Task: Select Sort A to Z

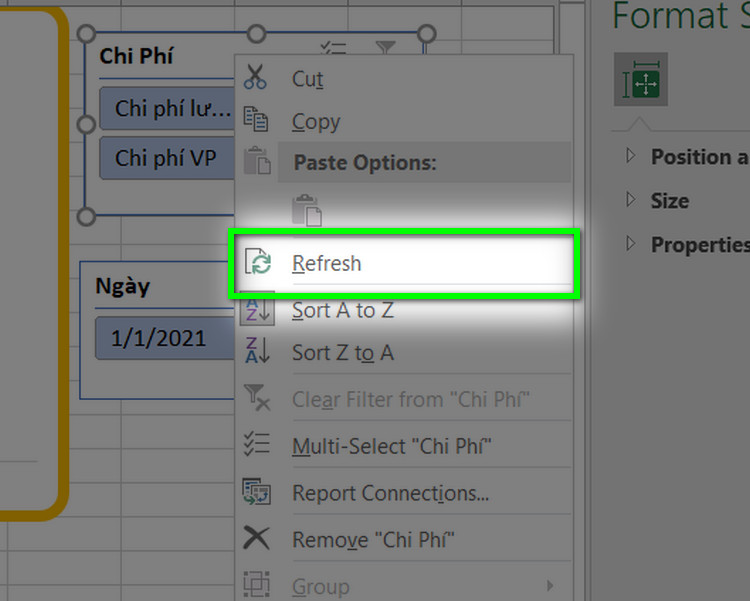Action: [x=404, y=310]
